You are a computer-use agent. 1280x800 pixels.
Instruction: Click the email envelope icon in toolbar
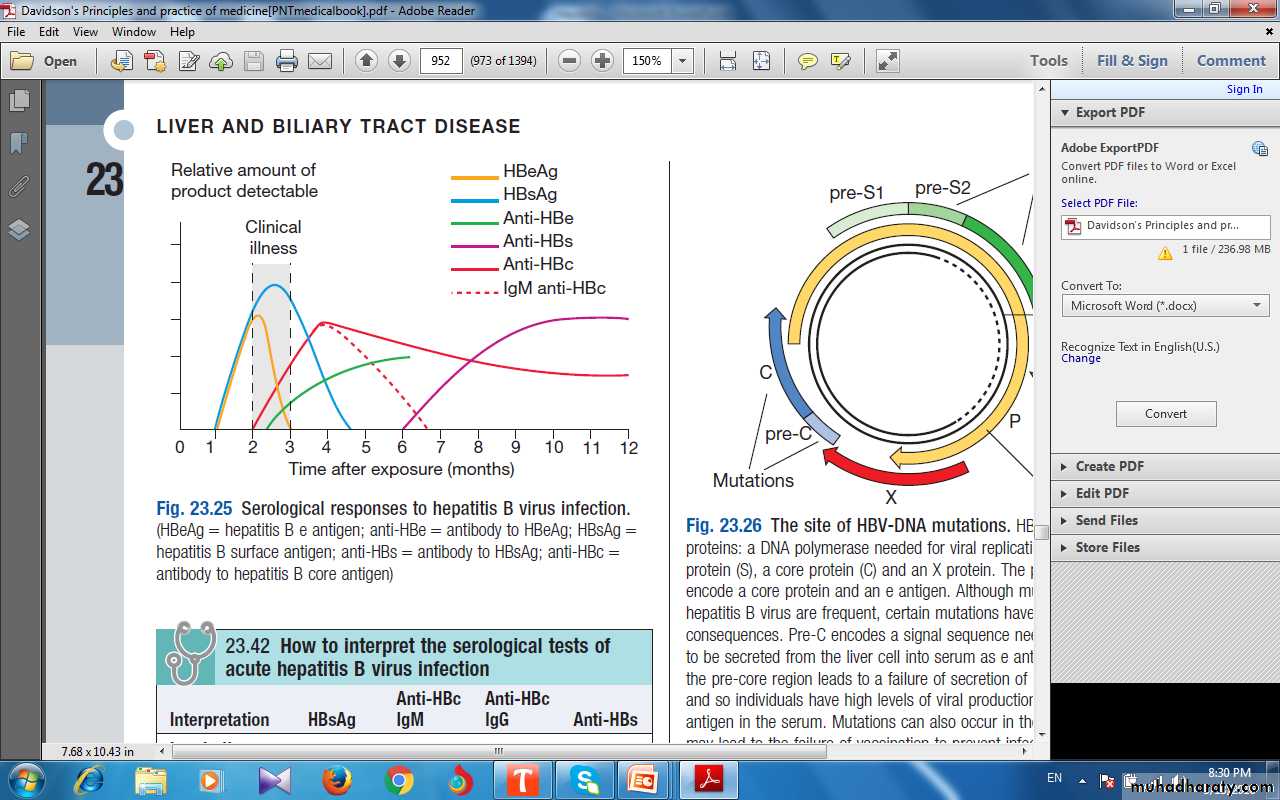click(x=319, y=61)
